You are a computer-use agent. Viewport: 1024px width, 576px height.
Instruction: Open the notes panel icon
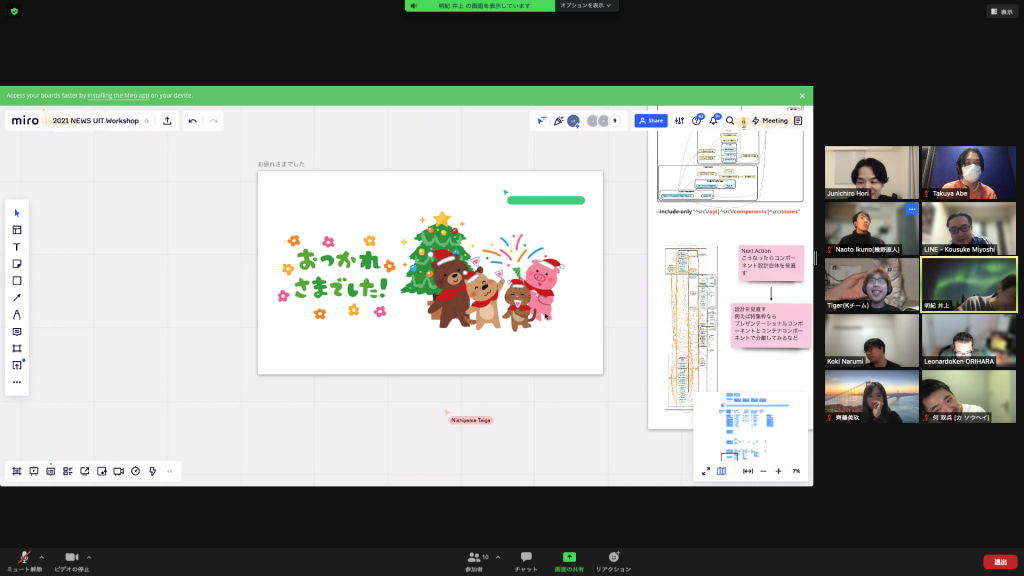point(798,121)
